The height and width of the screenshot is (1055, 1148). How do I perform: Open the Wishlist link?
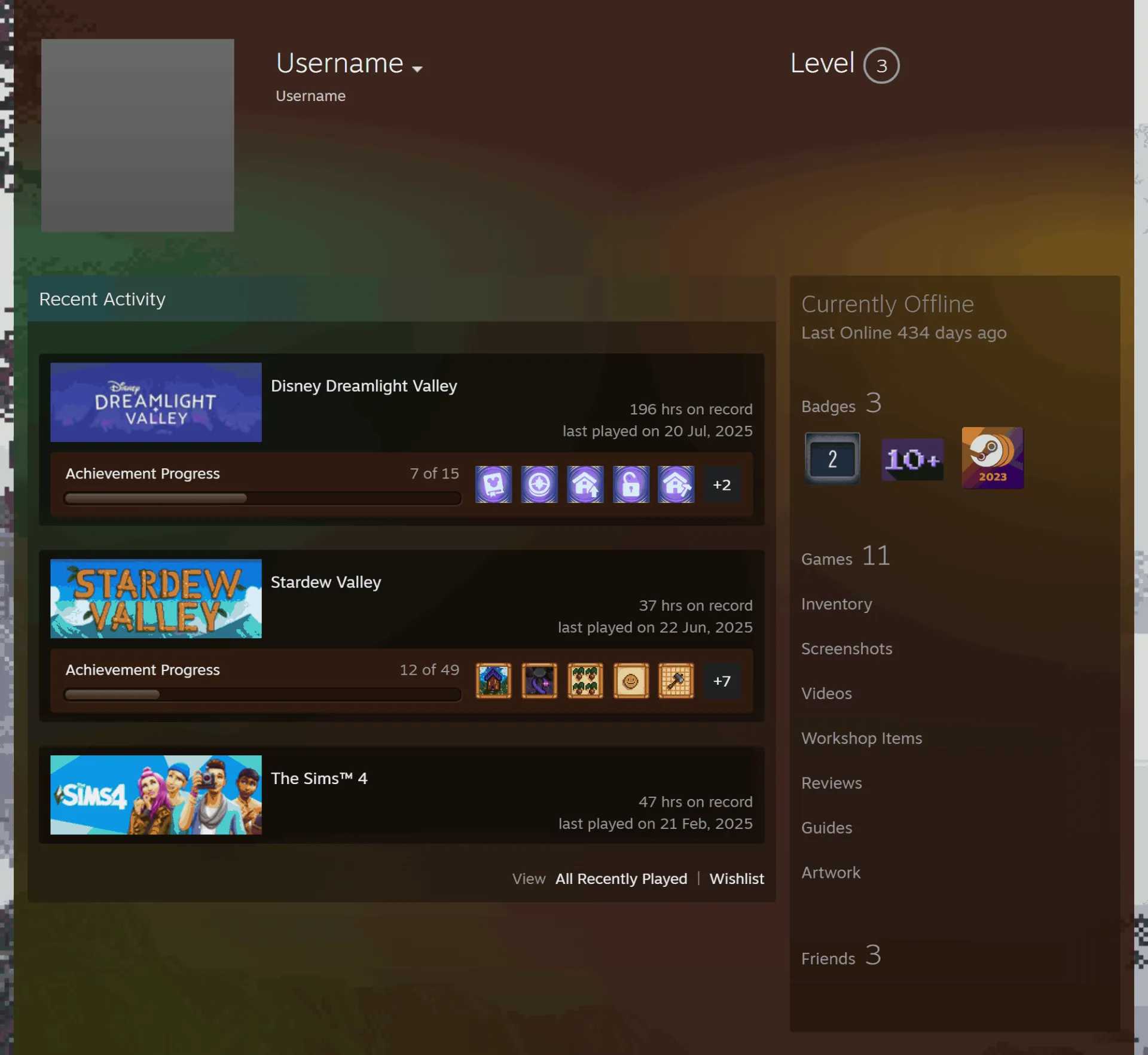point(737,879)
